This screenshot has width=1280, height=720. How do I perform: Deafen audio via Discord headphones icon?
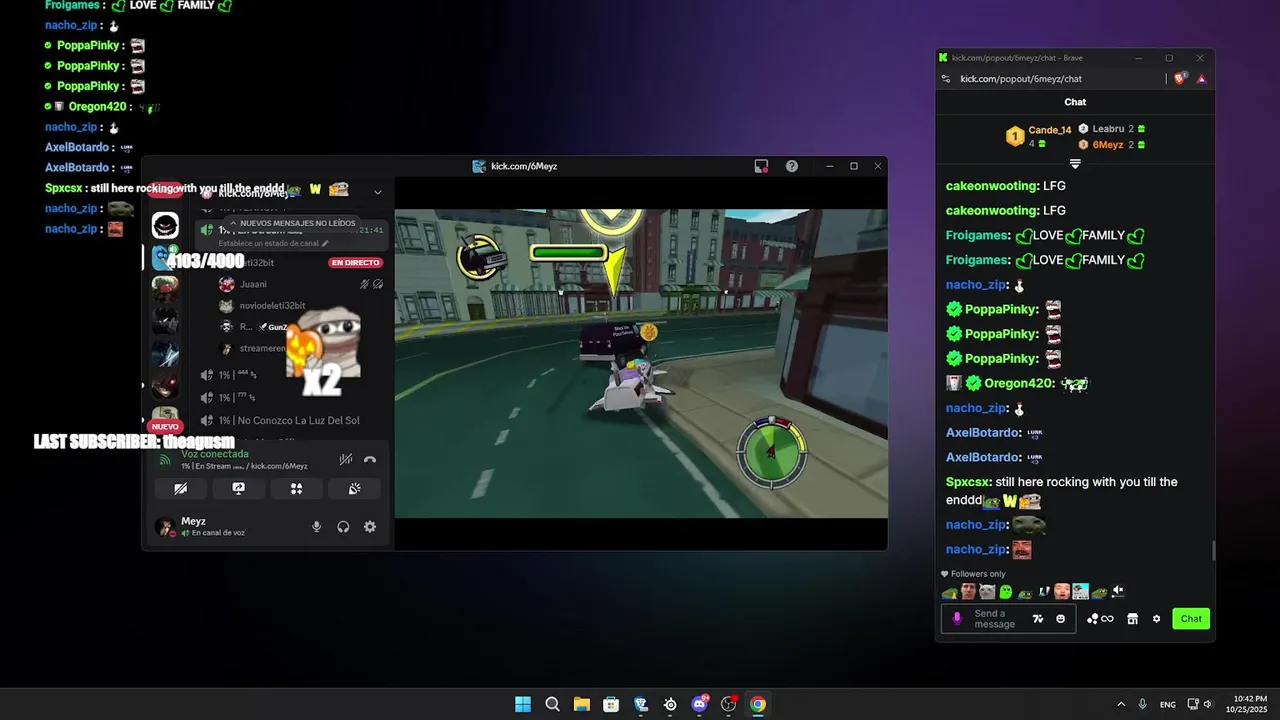tap(343, 527)
